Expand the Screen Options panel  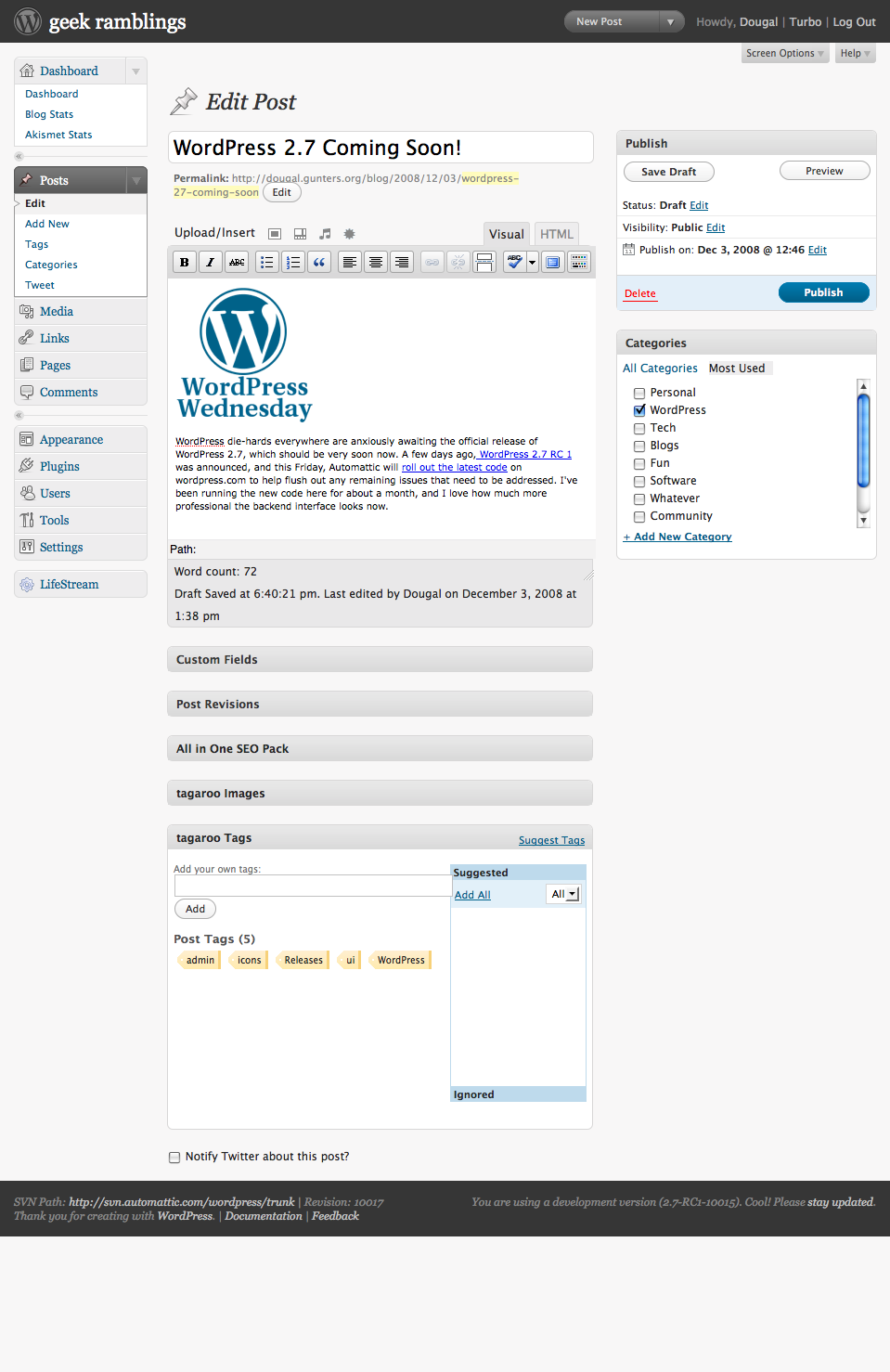tap(784, 54)
